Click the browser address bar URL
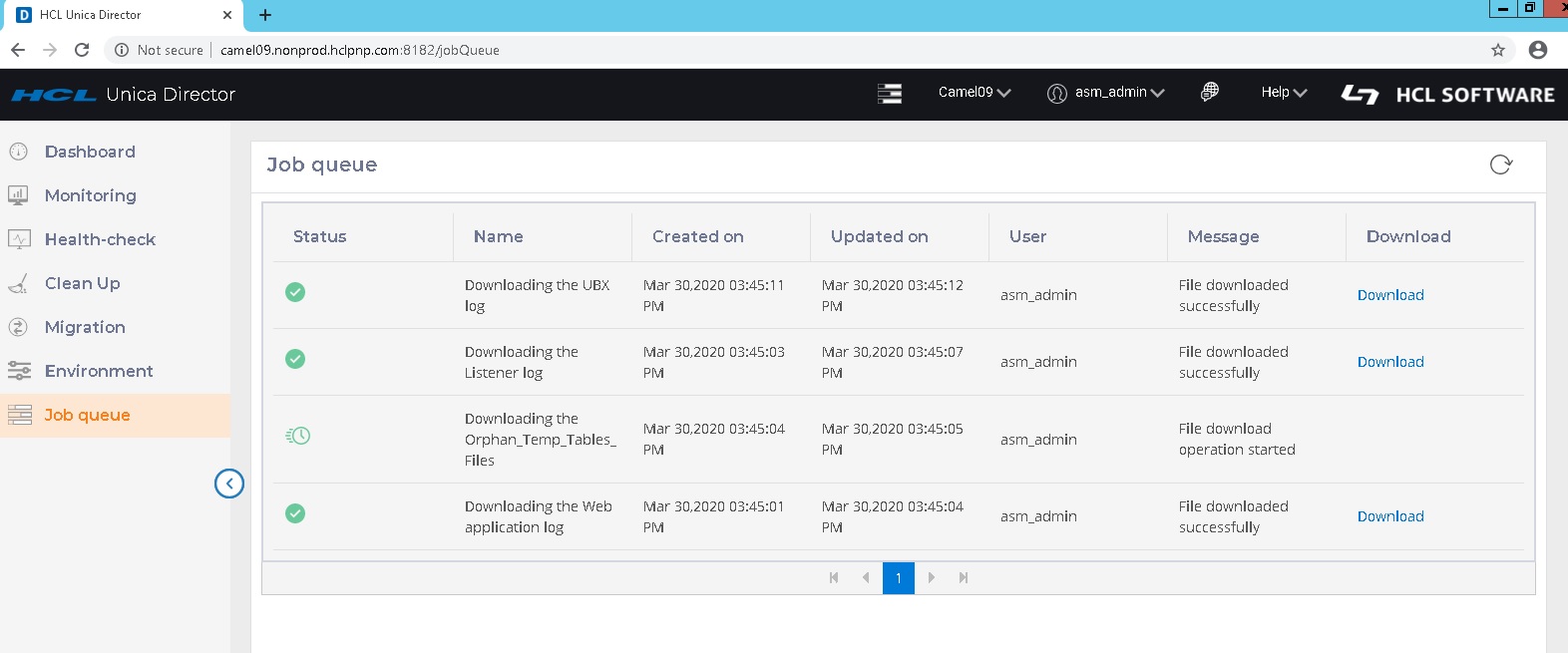The height and width of the screenshot is (653, 1568). (359, 50)
